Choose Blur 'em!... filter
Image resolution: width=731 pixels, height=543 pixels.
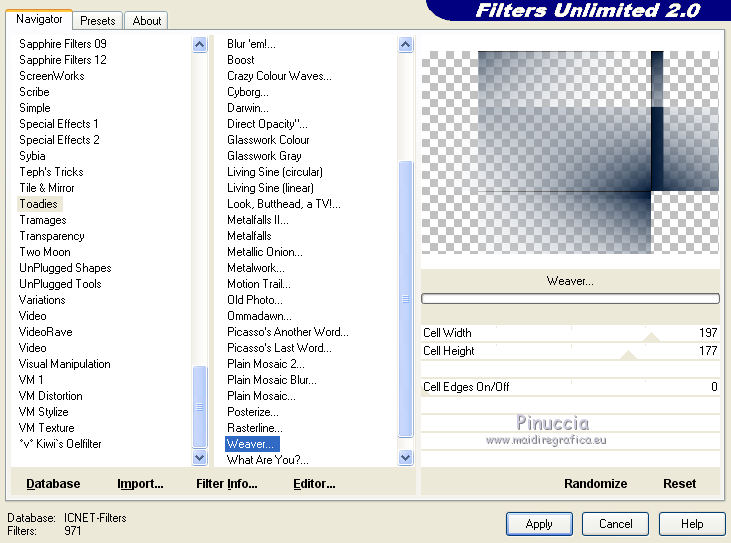[x=251, y=44]
